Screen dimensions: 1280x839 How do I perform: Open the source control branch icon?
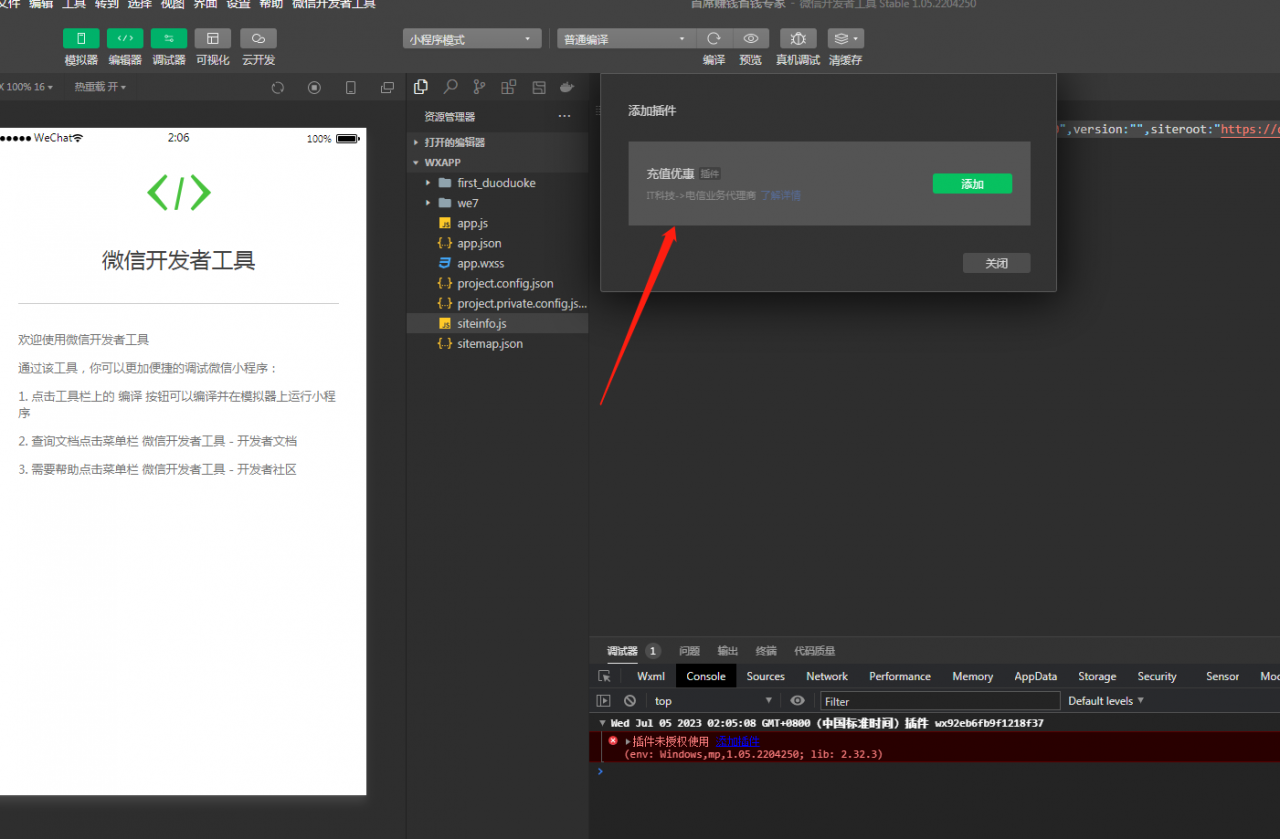tap(480, 87)
